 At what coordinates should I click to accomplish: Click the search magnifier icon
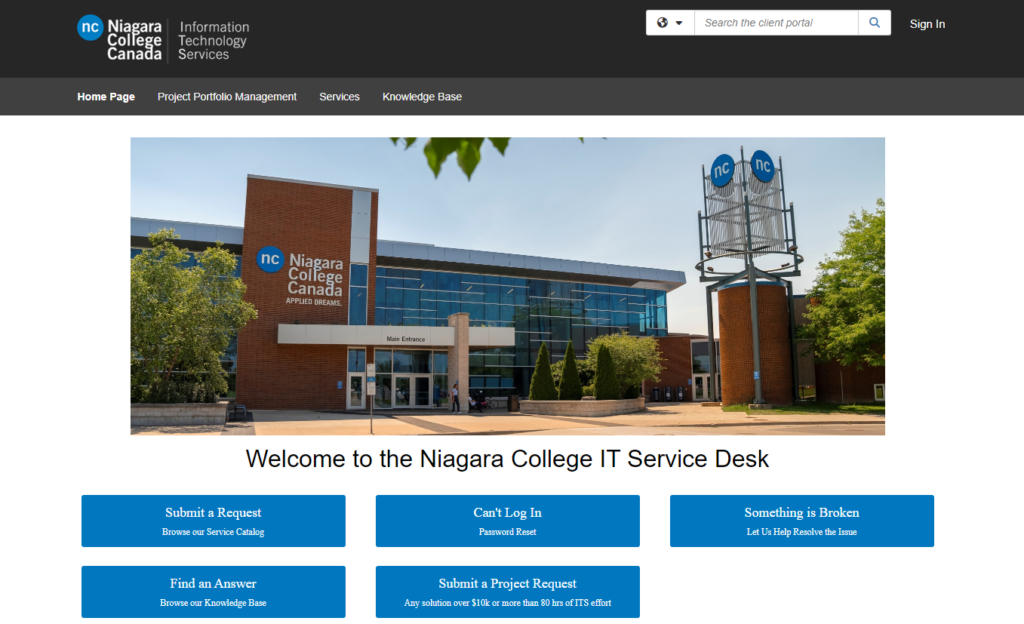(874, 22)
